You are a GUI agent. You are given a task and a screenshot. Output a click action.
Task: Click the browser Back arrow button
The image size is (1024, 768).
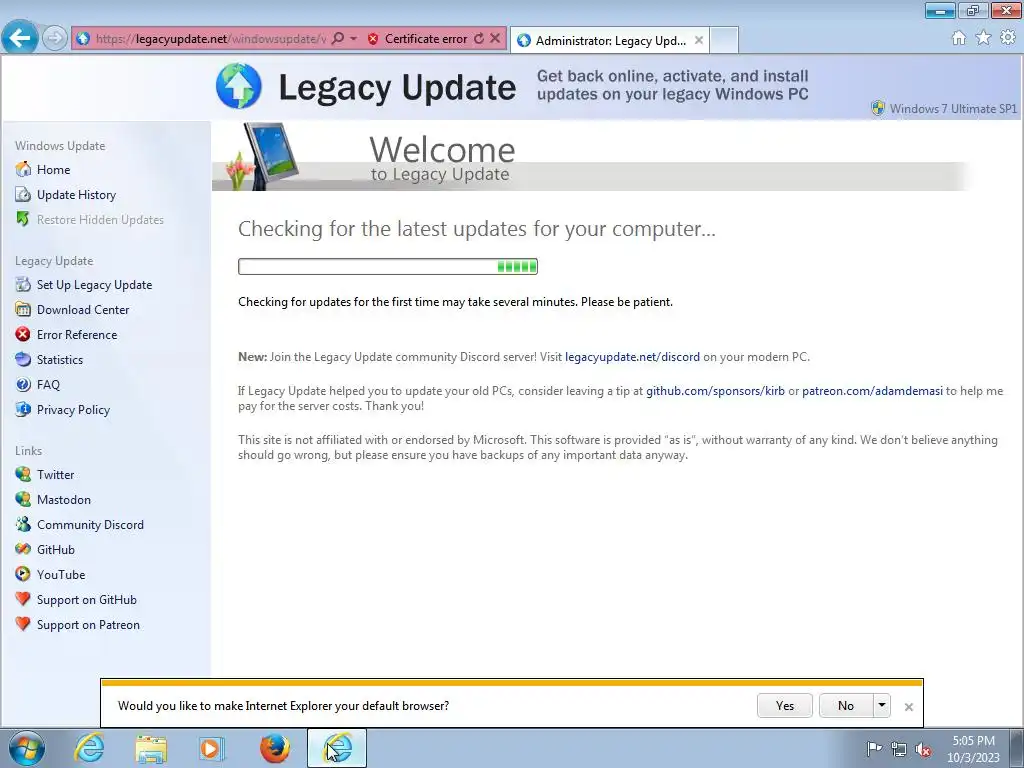20,38
